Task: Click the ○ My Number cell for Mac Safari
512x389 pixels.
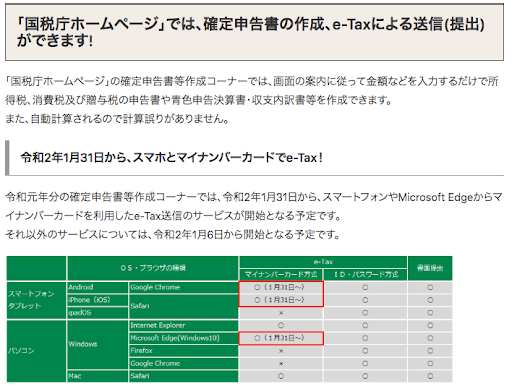Action: [281, 376]
